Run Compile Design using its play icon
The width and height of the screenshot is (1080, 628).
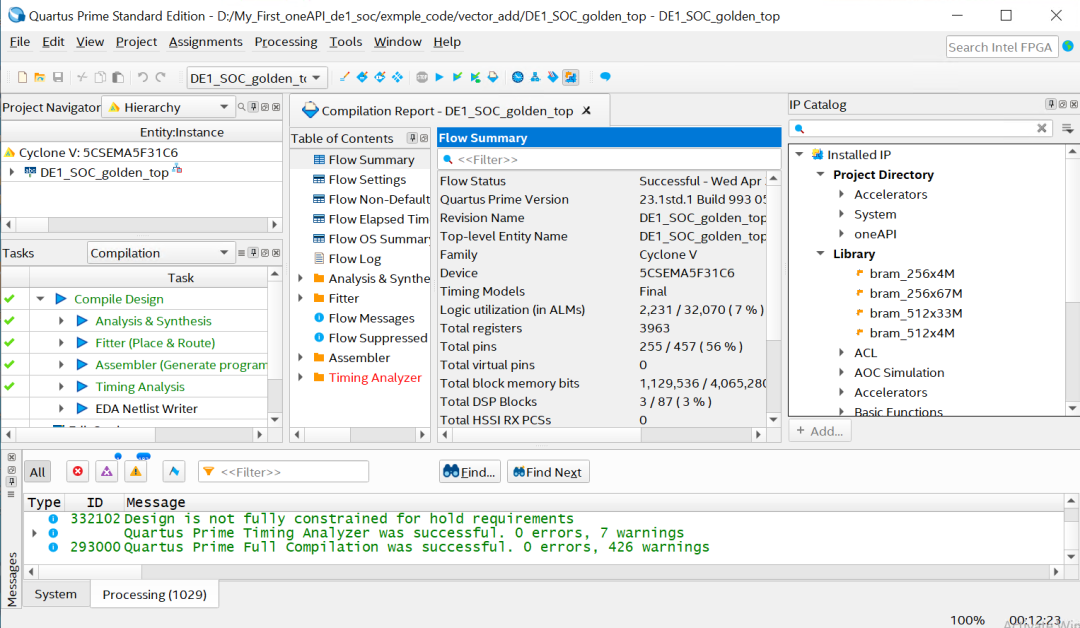(x=61, y=299)
